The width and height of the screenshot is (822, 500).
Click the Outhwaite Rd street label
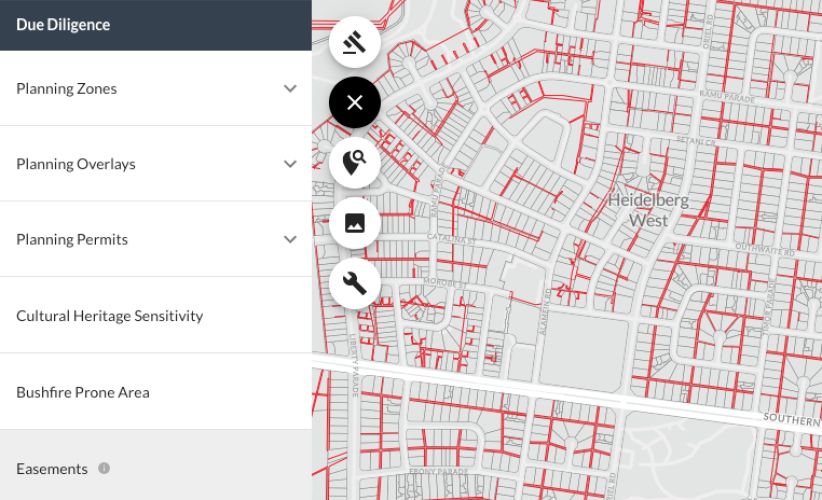pos(765,249)
